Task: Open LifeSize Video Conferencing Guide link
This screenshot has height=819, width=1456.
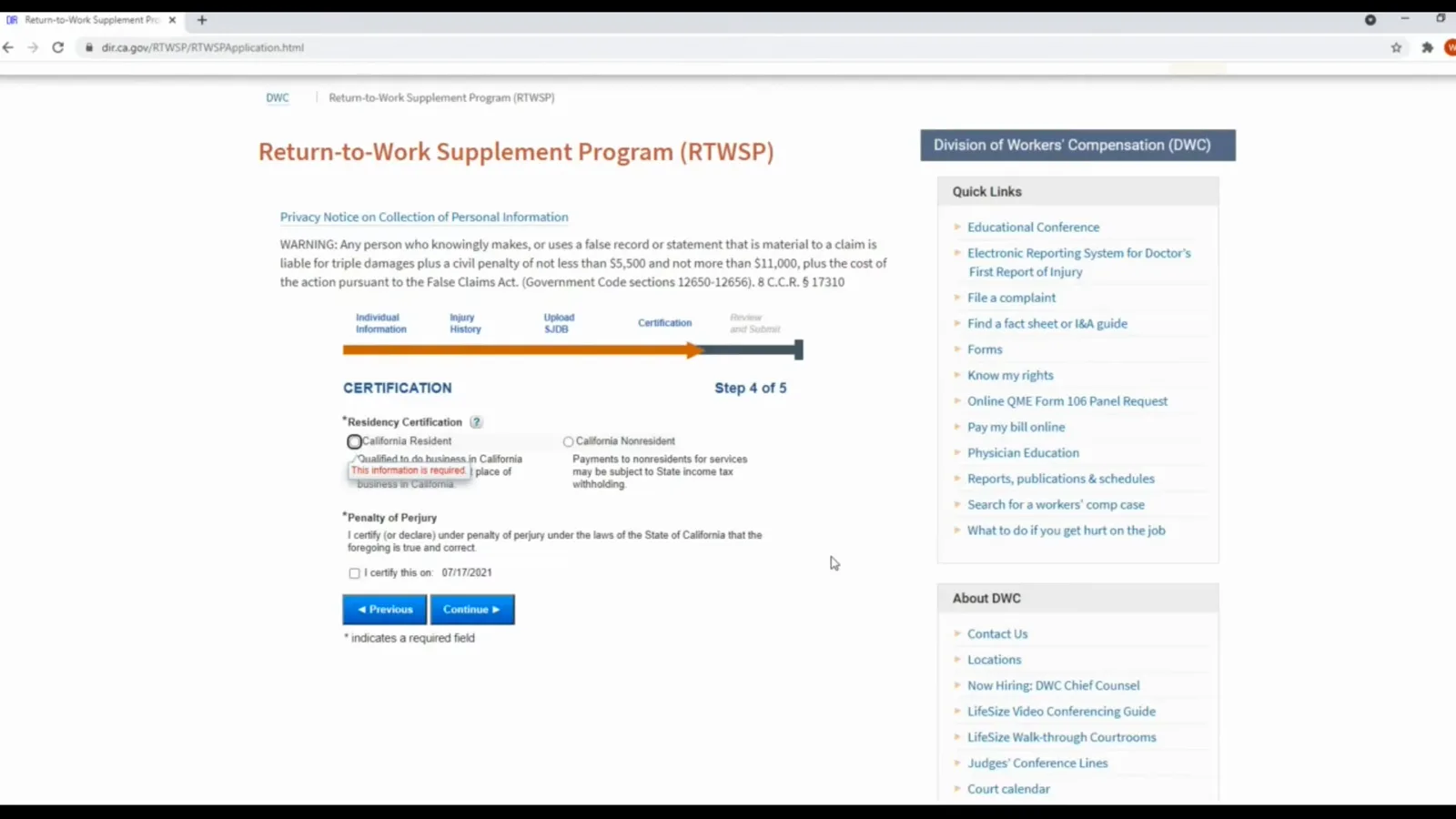Action: [1061, 712]
